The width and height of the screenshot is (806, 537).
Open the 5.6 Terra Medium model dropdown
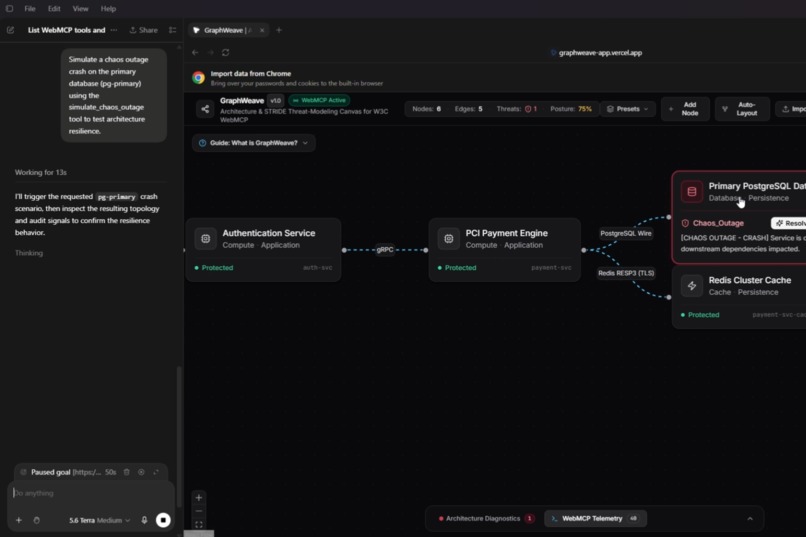point(100,521)
